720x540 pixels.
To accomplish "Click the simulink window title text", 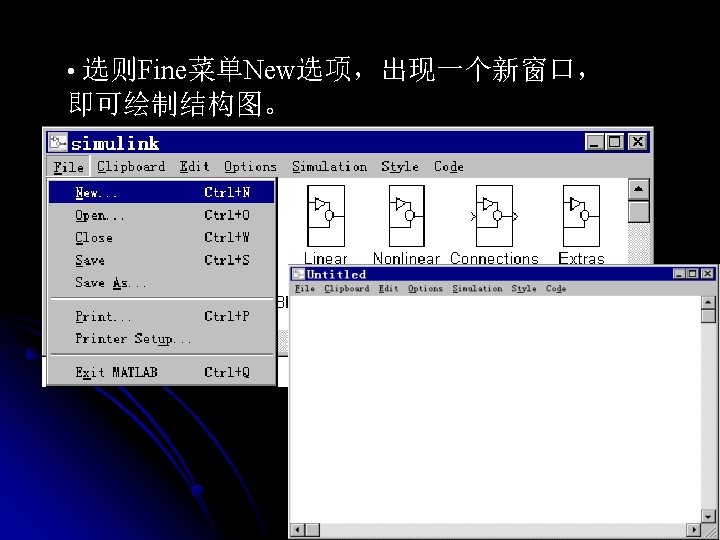I will tap(115, 143).
